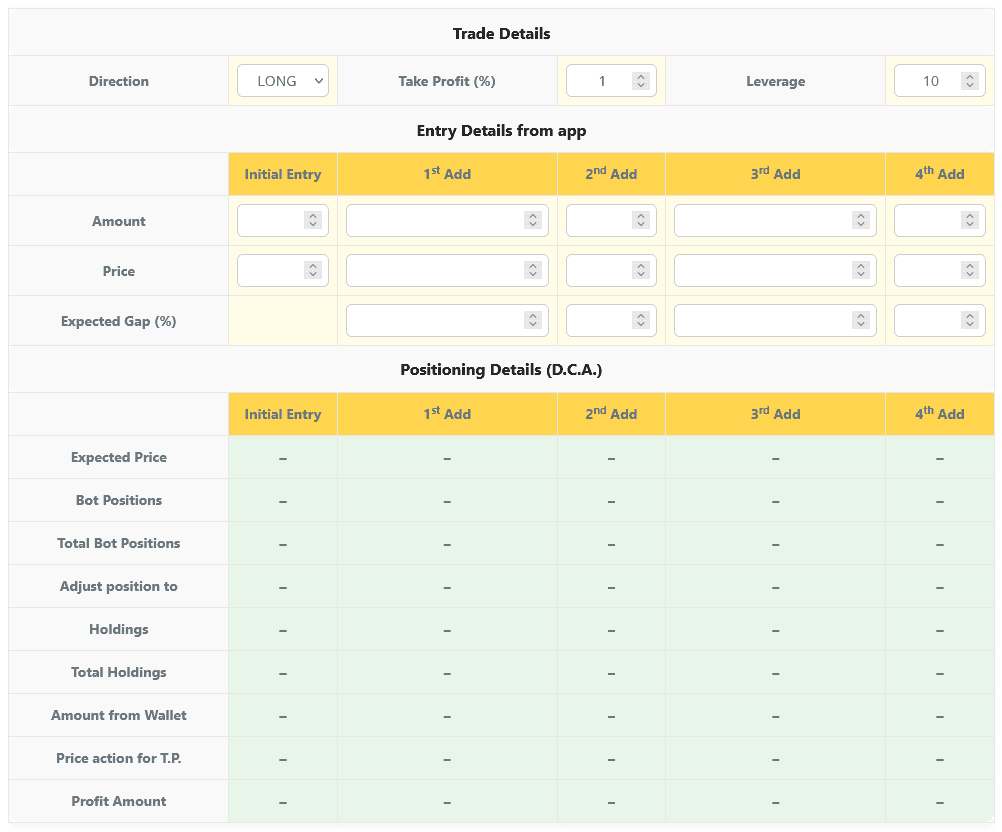Click the 2nd Add Expected Gap field
This screenshot has height=832, width=1002.
tap(611, 320)
